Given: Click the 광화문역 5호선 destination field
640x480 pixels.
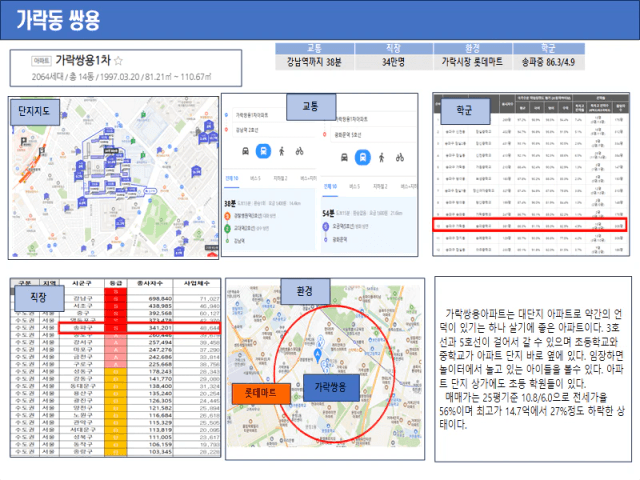Looking at the screenshot, I should click(373, 134).
